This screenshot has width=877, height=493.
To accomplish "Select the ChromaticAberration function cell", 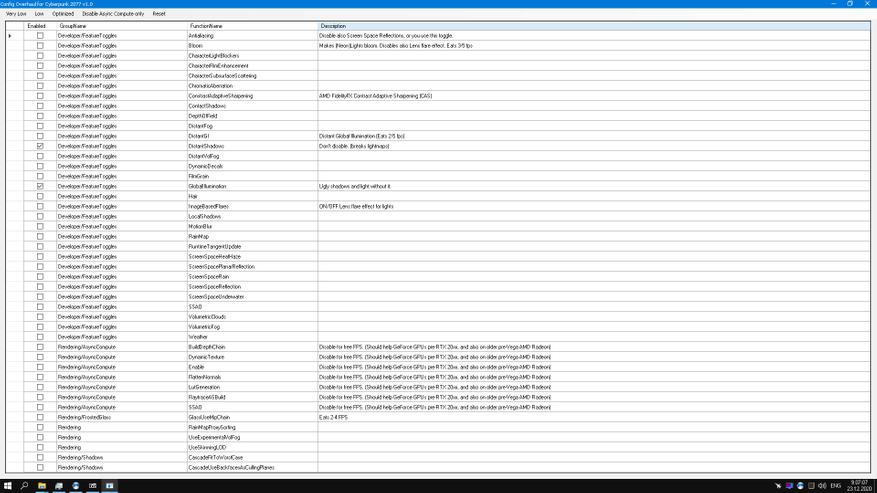I will 250,86.
